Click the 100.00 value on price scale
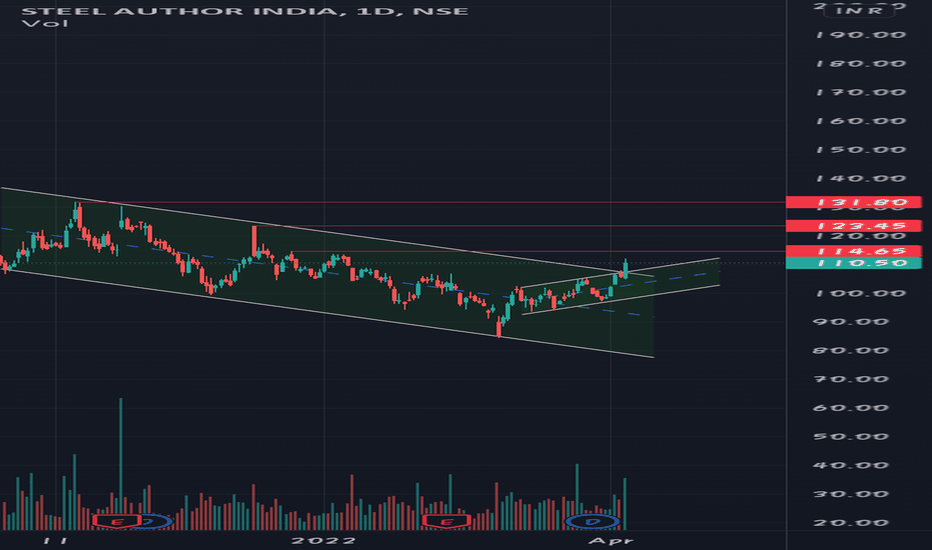The width and height of the screenshot is (932, 550). tap(861, 293)
